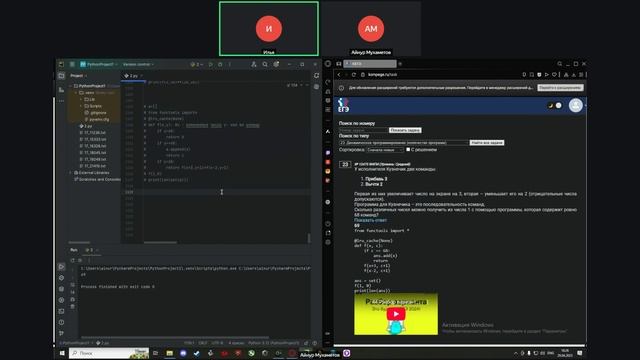Open the user profile avatar
Viewport: 640px width, 360px height.
(x=576, y=105)
